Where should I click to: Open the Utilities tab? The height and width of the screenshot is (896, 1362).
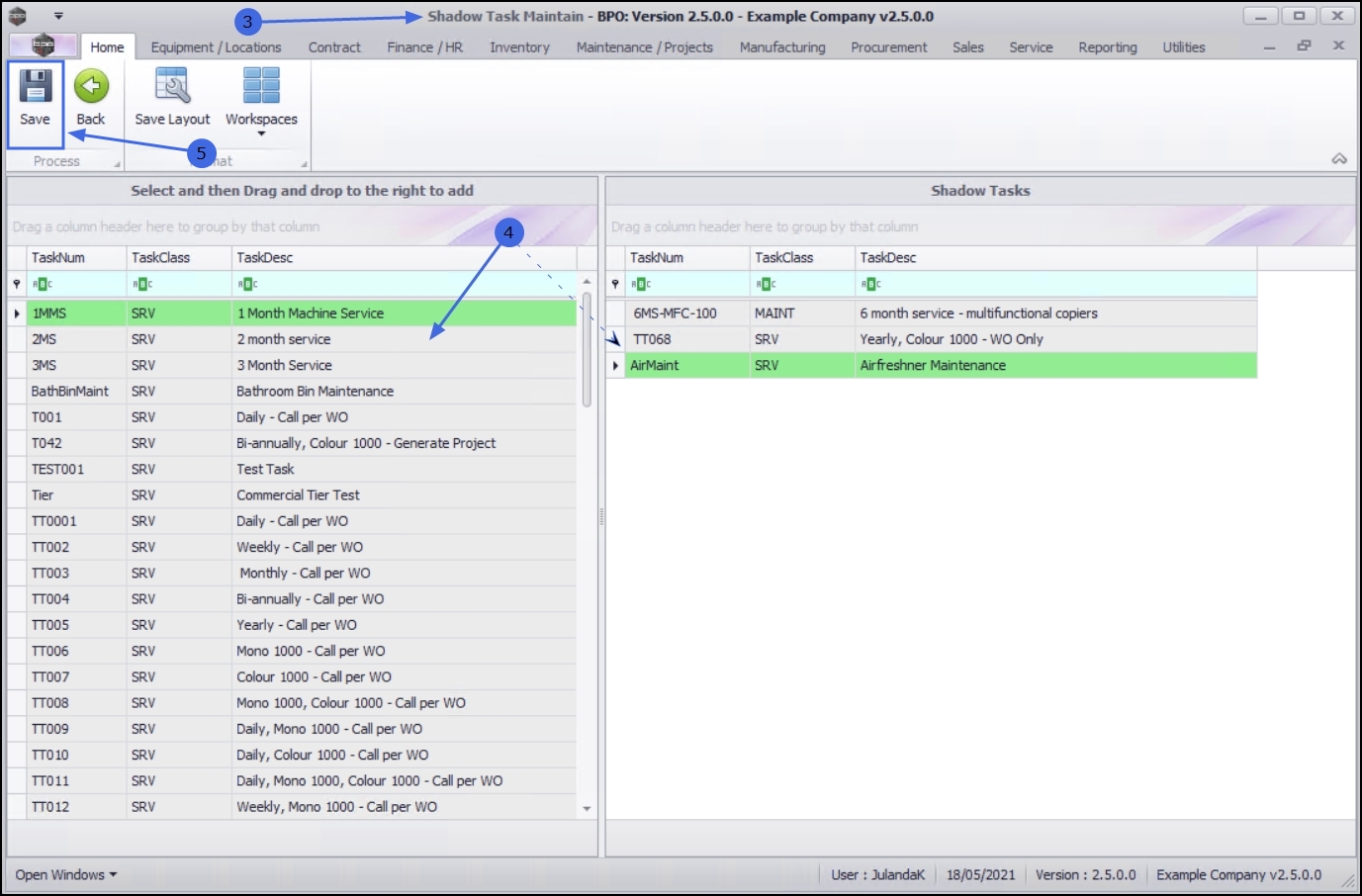tap(1184, 46)
